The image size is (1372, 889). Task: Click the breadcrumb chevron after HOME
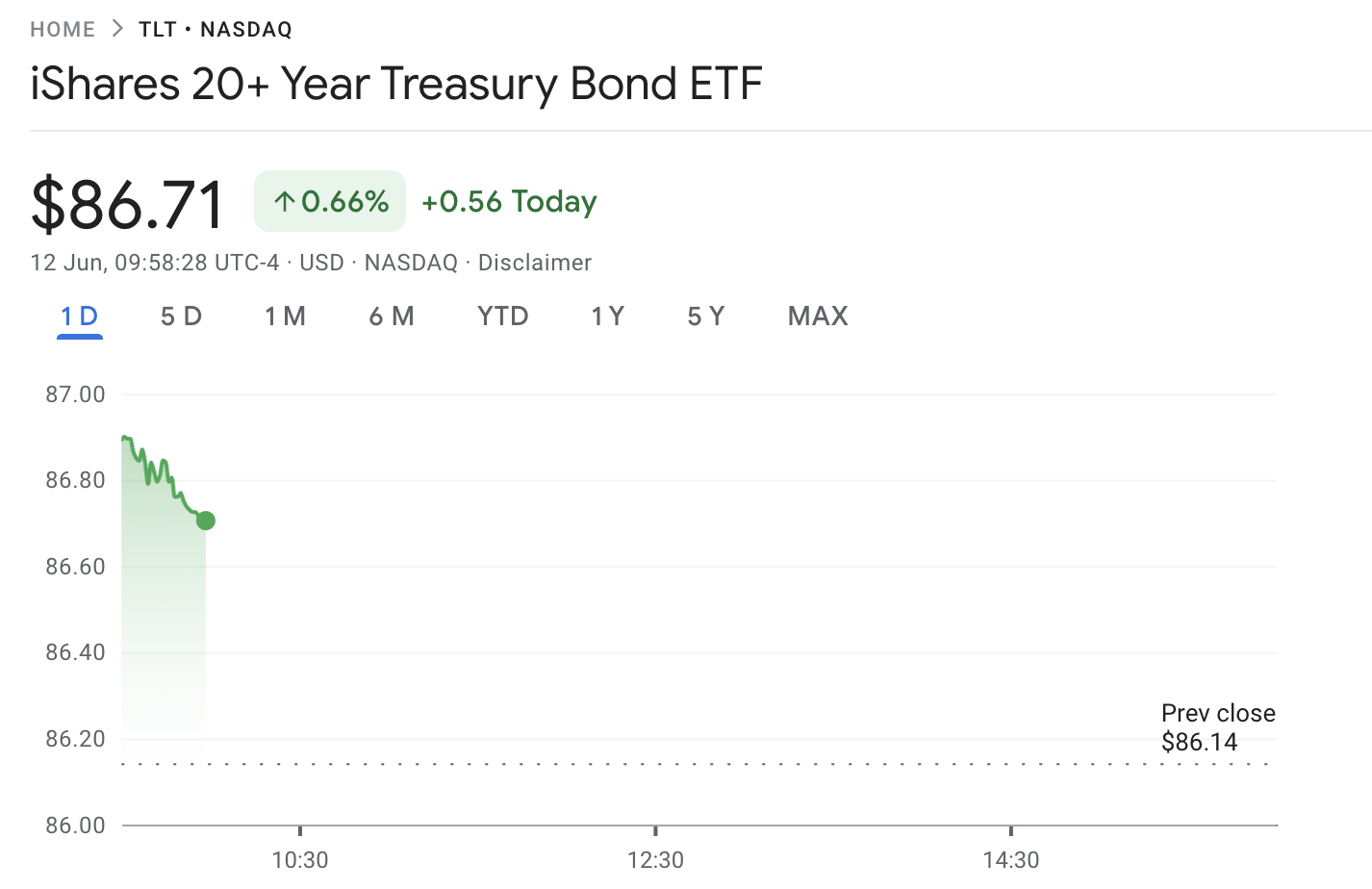117,29
